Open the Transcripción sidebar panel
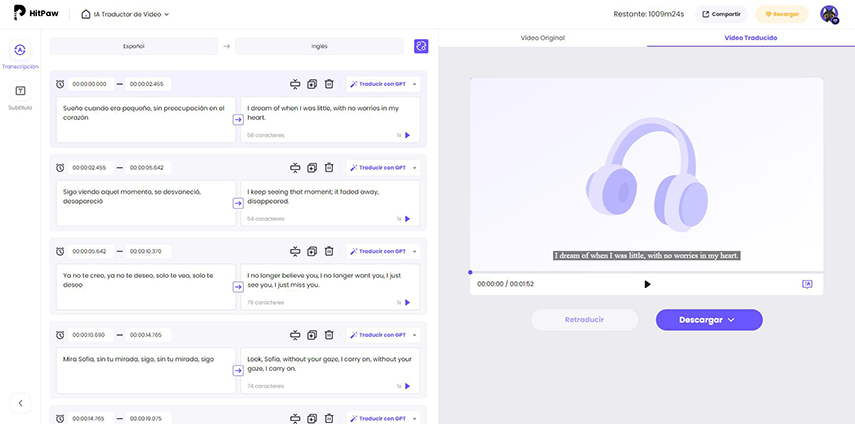This screenshot has height=424, width=855. click(20, 55)
